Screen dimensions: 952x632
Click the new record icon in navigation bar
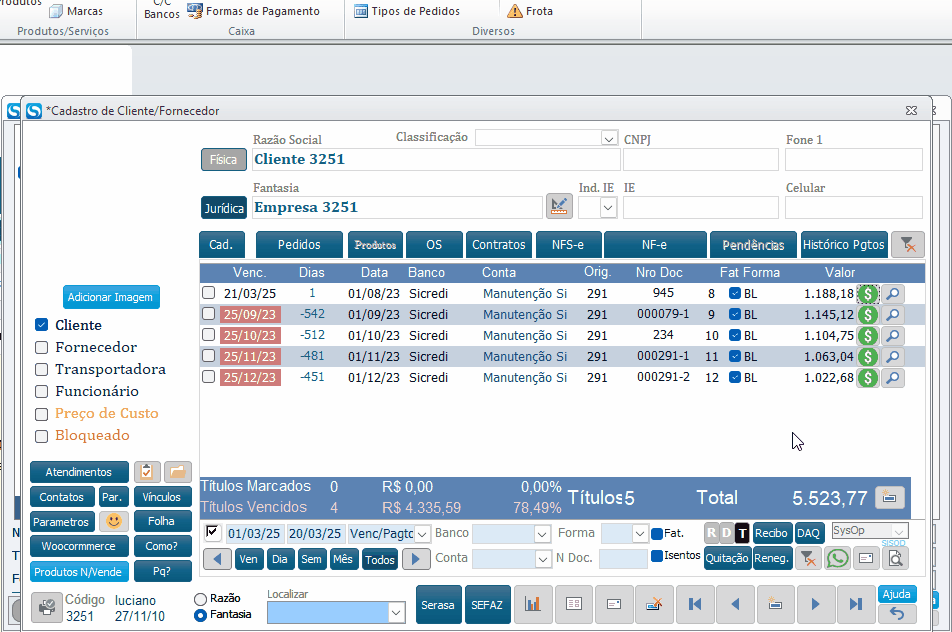pyautogui.click(x=775, y=604)
